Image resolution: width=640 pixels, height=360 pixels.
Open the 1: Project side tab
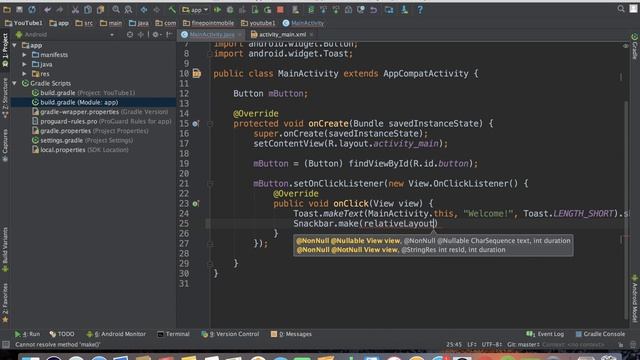[5, 50]
